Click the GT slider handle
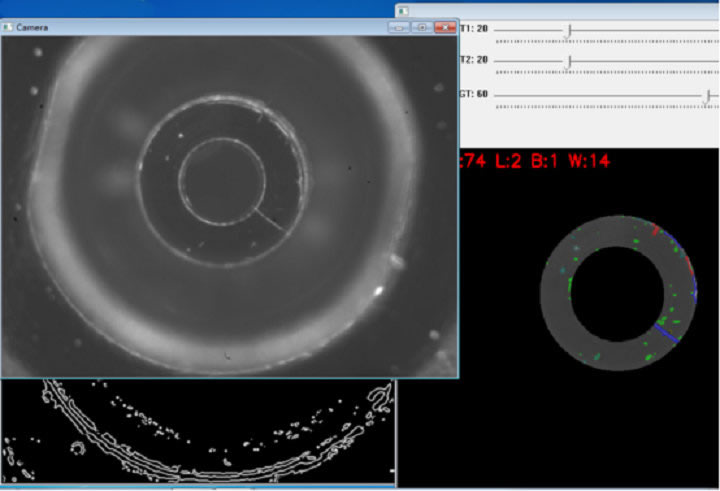This screenshot has width=720, height=491. pos(707,96)
